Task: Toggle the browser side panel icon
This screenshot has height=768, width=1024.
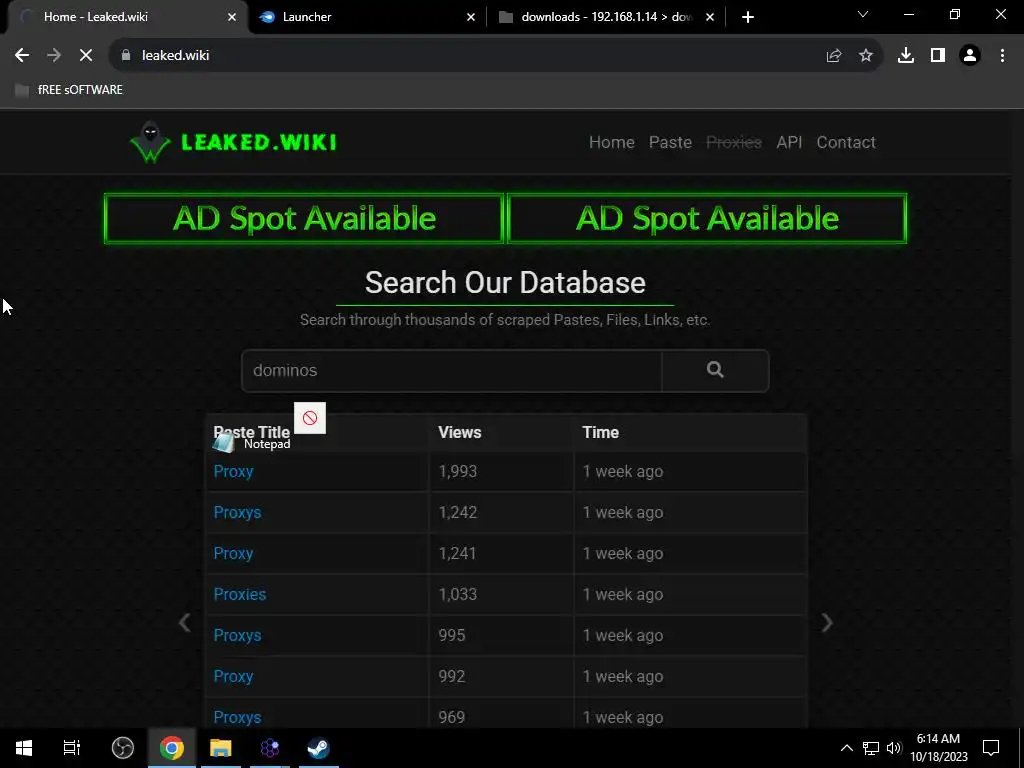Action: 938,56
